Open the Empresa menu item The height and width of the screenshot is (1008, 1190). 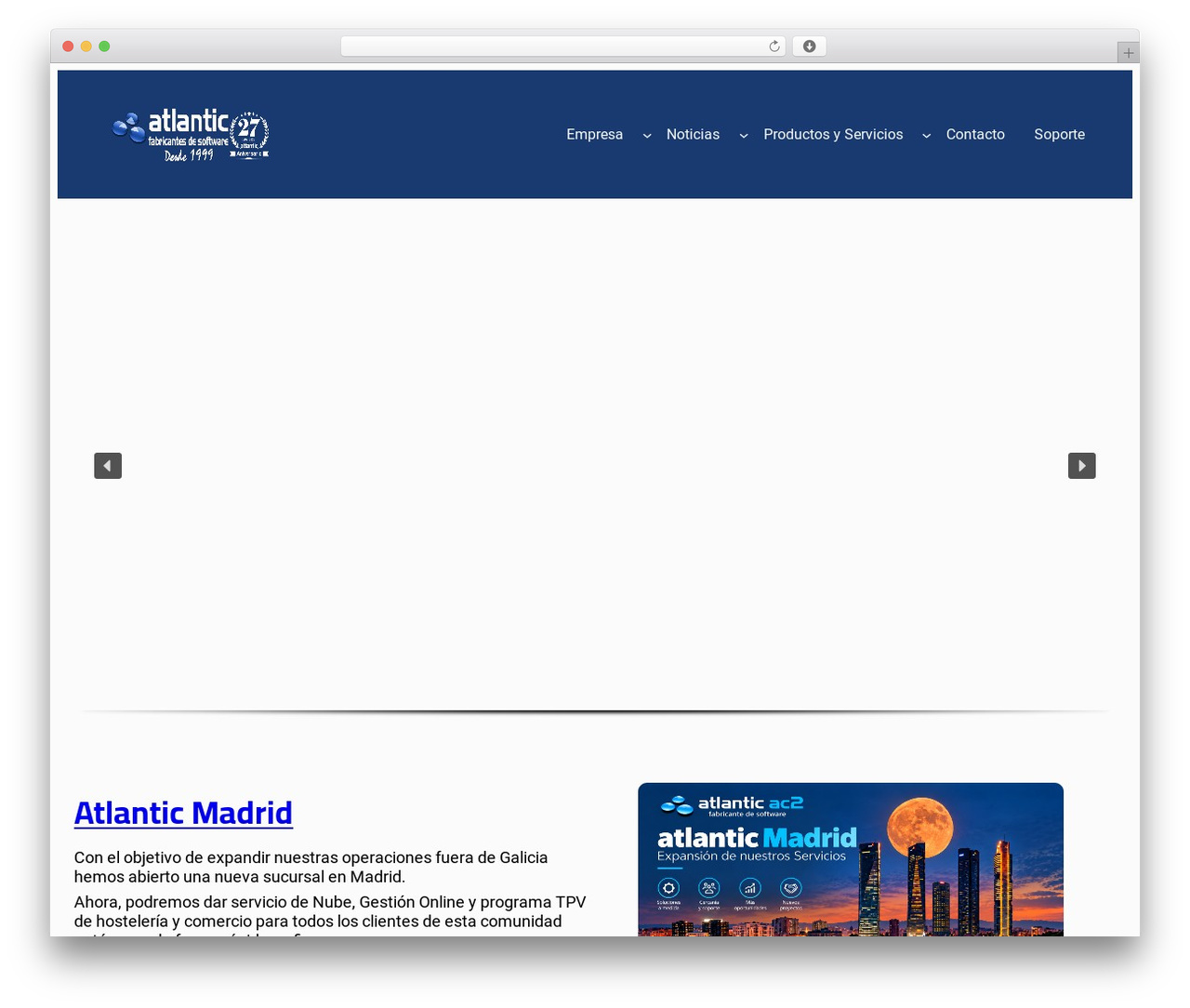point(595,134)
